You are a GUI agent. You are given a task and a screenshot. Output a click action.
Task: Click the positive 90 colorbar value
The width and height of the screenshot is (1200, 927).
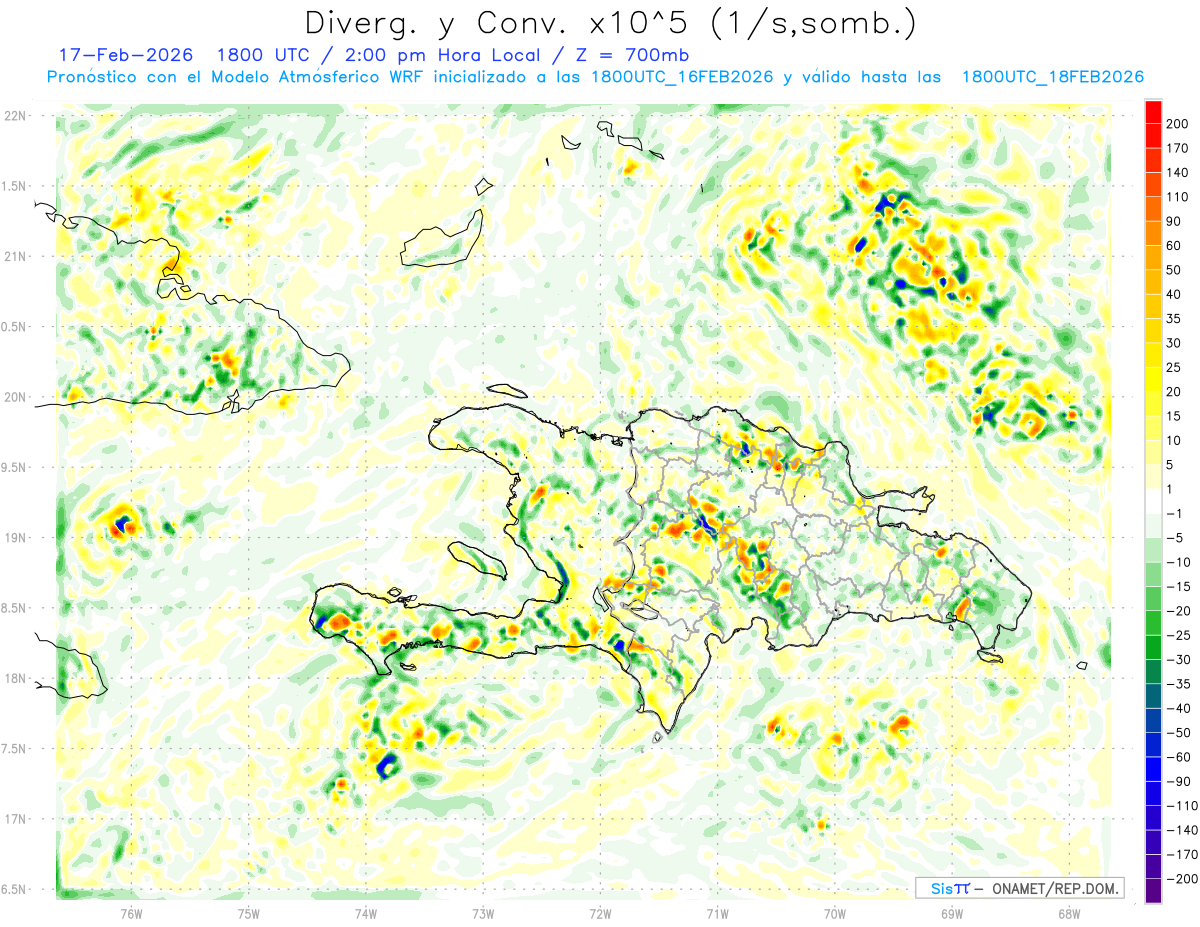coord(1175,221)
